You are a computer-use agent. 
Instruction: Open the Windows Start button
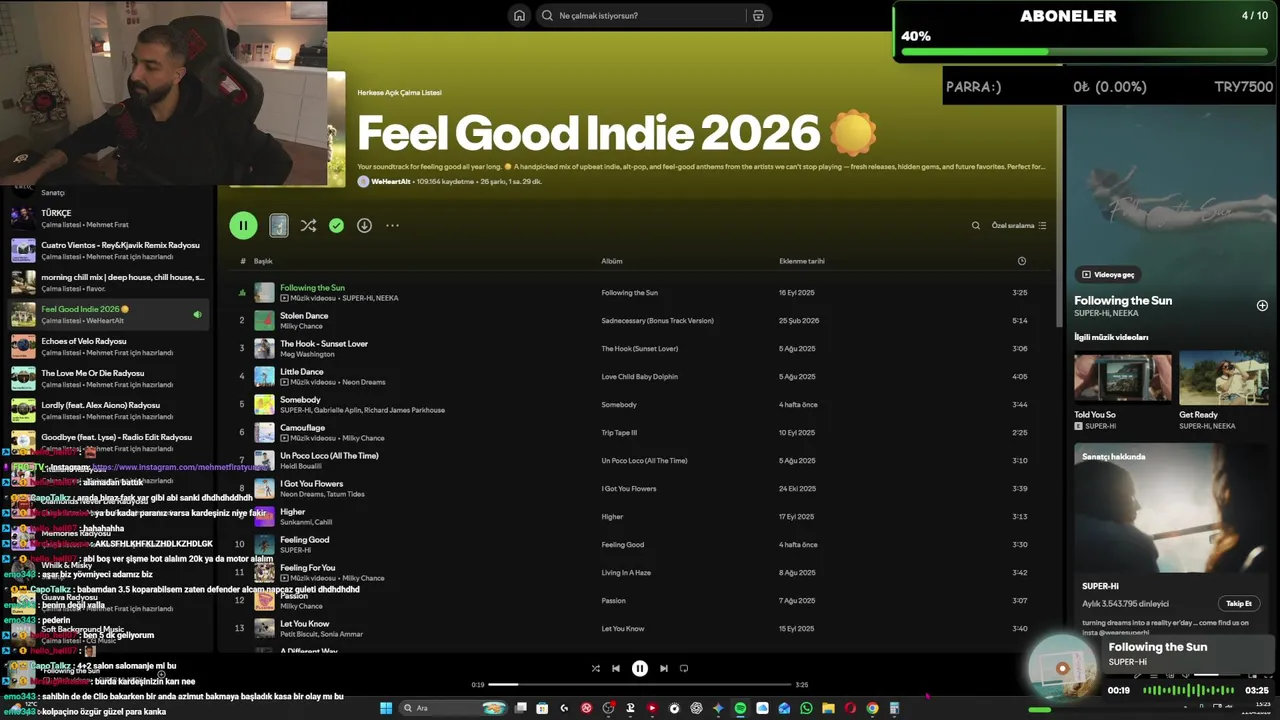pos(386,708)
